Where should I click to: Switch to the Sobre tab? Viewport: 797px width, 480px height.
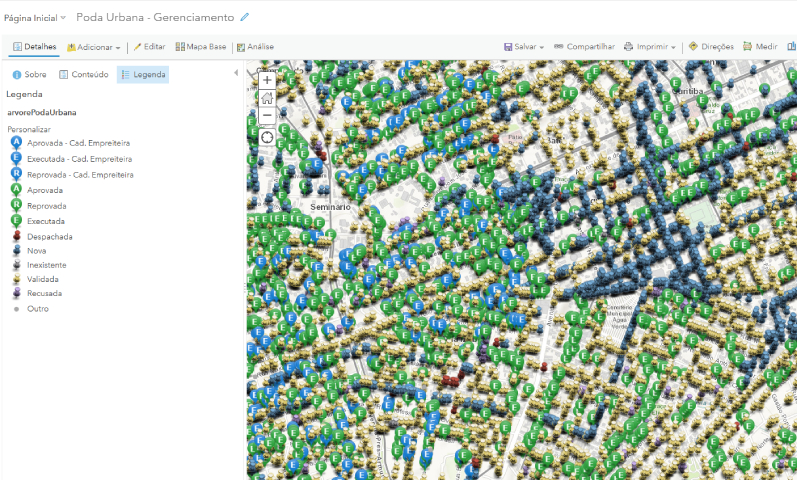[x=29, y=74]
